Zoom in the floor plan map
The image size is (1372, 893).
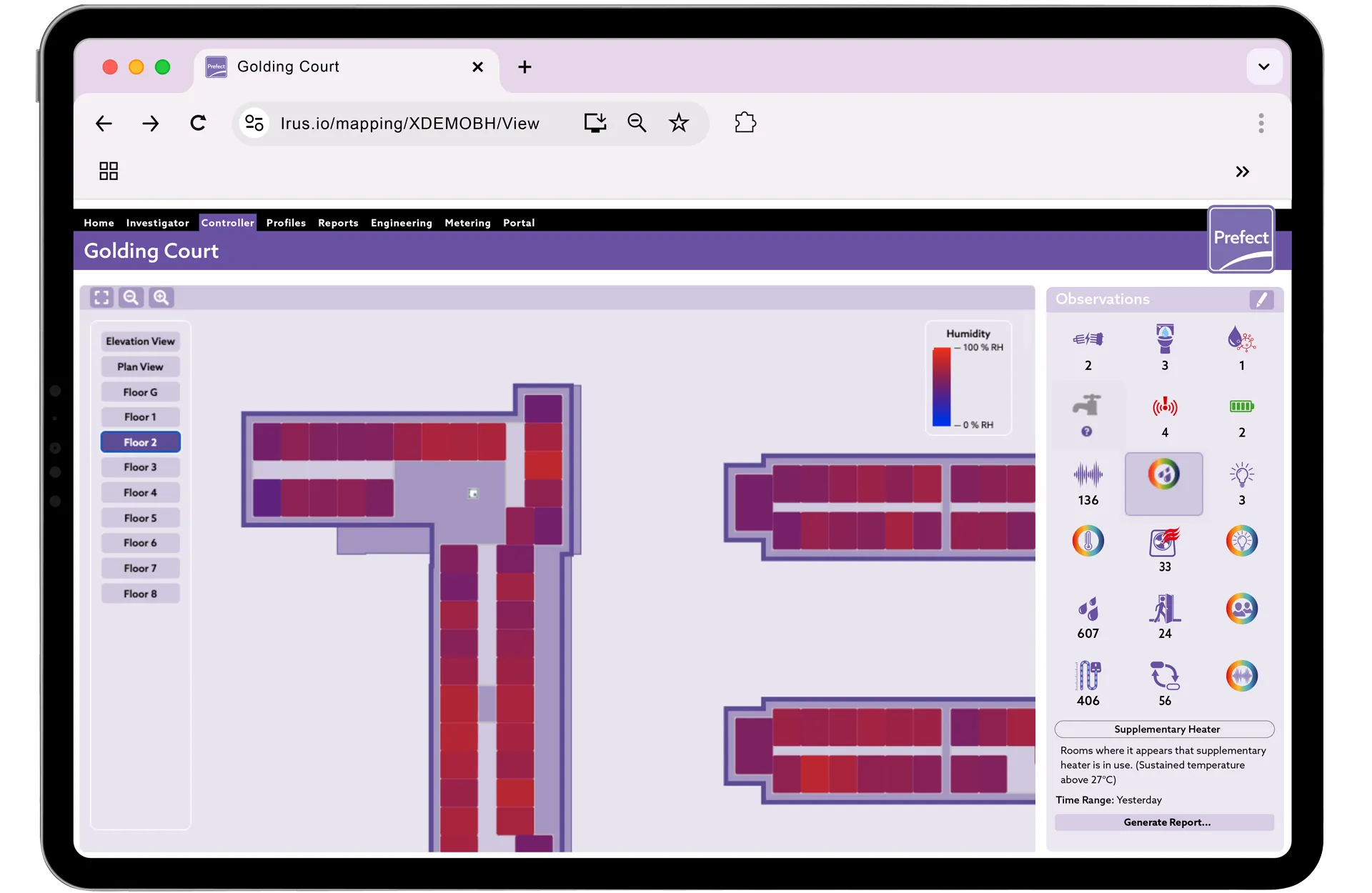(161, 297)
